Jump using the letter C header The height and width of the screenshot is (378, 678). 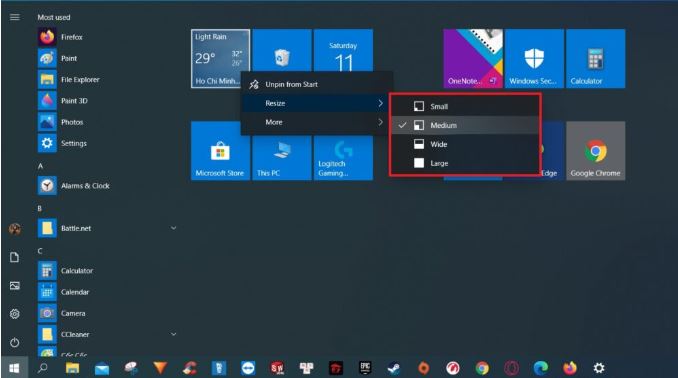point(40,251)
